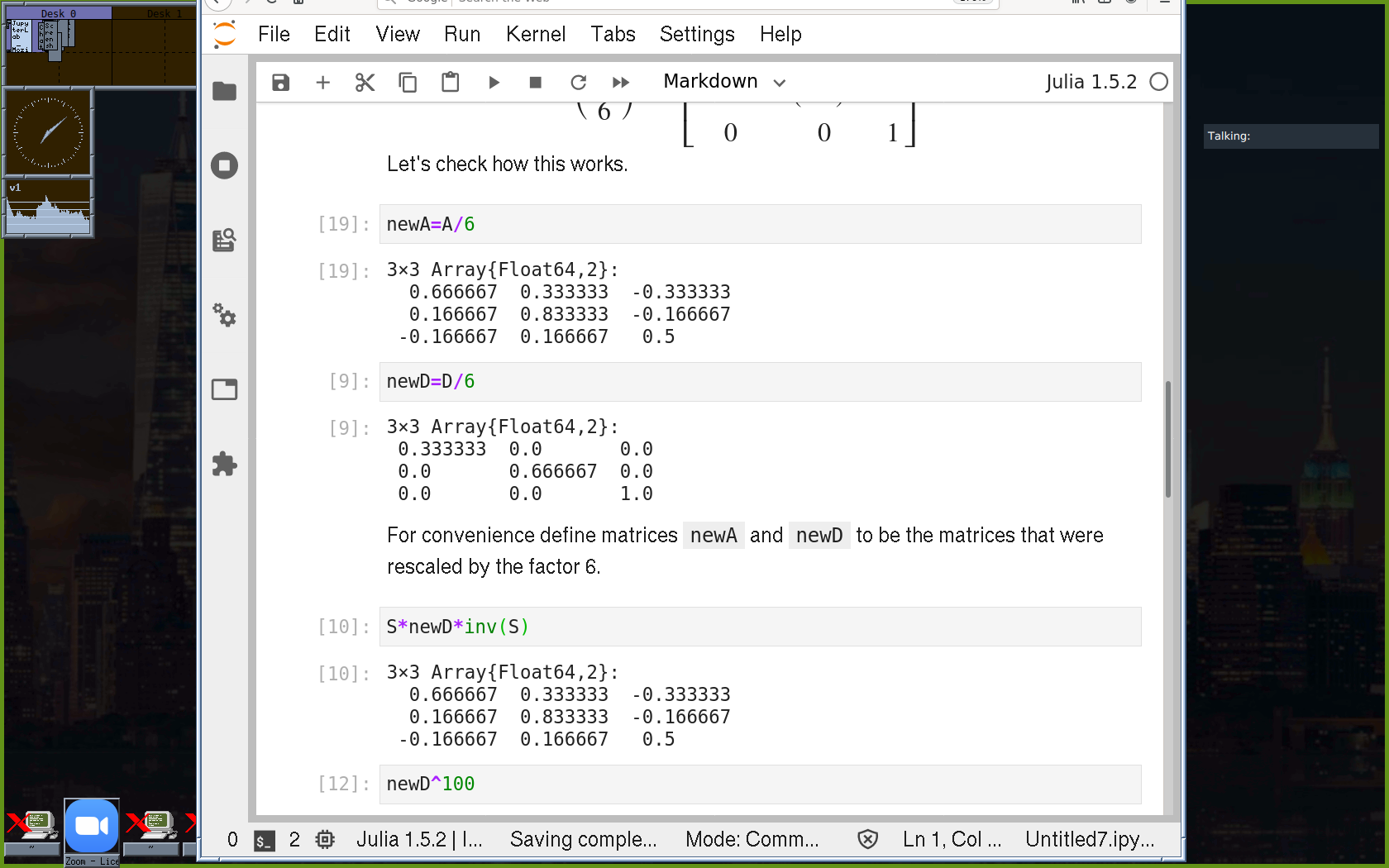Click the notebook vertical scrollbar
The height and width of the screenshot is (868, 1389).
pos(1167,438)
